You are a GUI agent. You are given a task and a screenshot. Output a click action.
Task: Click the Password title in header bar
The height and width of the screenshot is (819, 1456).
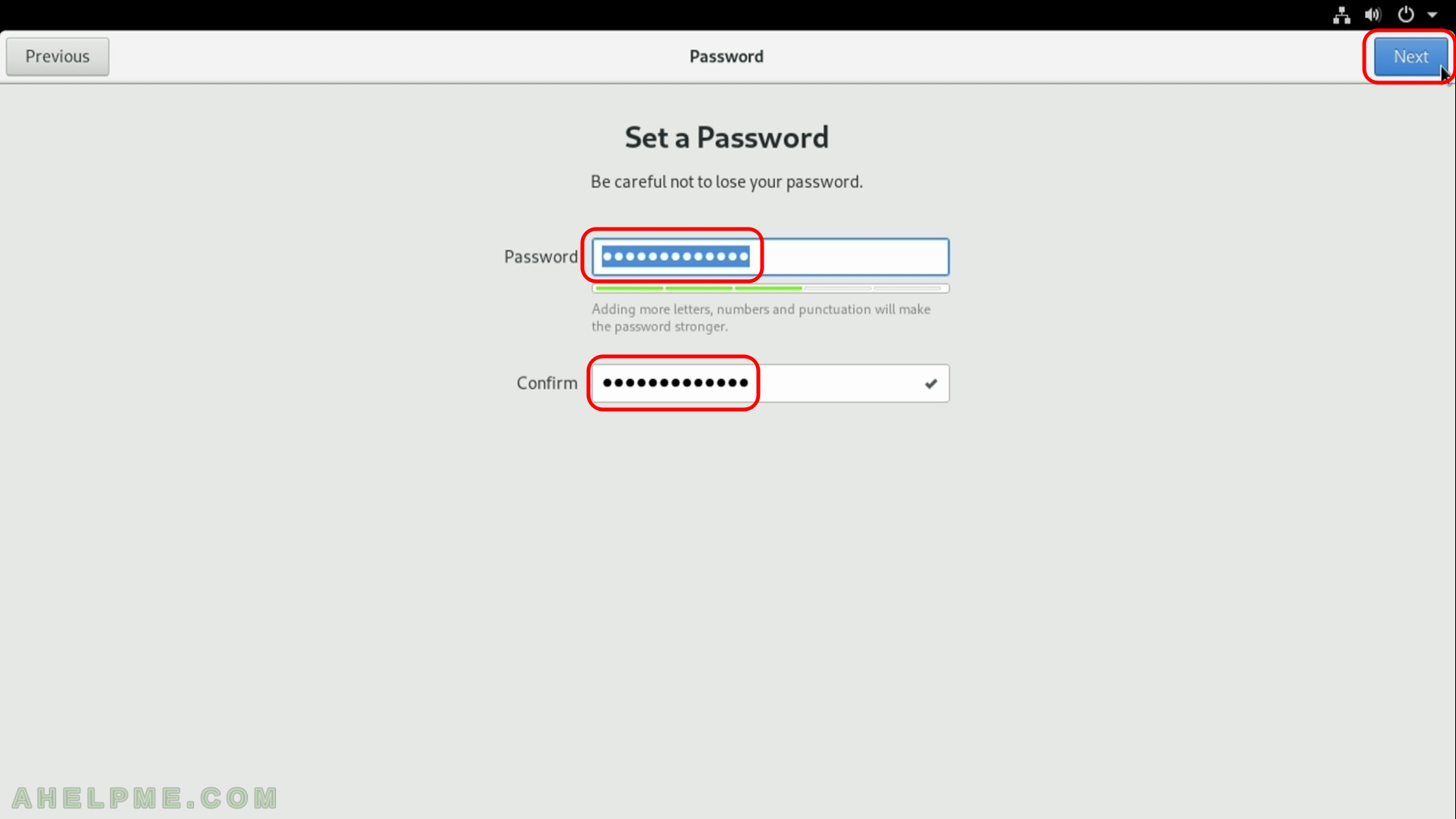click(x=726, y=57)
